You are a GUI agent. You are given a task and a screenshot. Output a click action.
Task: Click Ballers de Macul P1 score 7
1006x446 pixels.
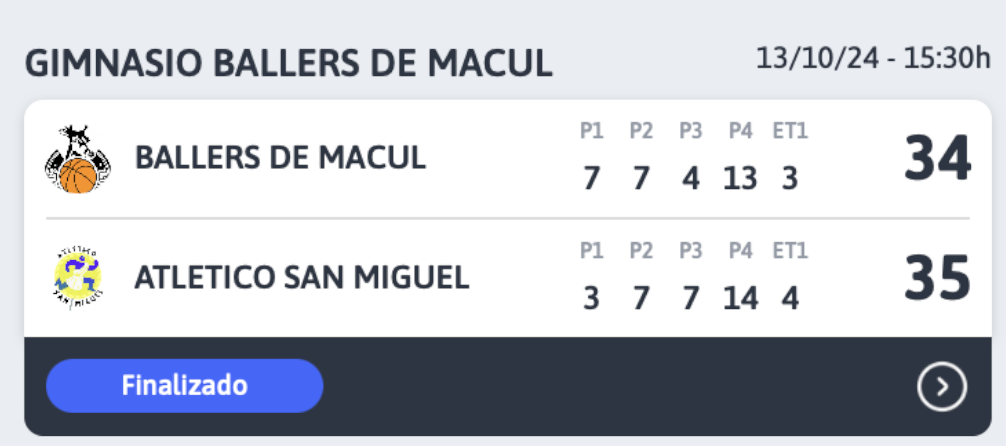pyautogui.click(x=592, y=178)
